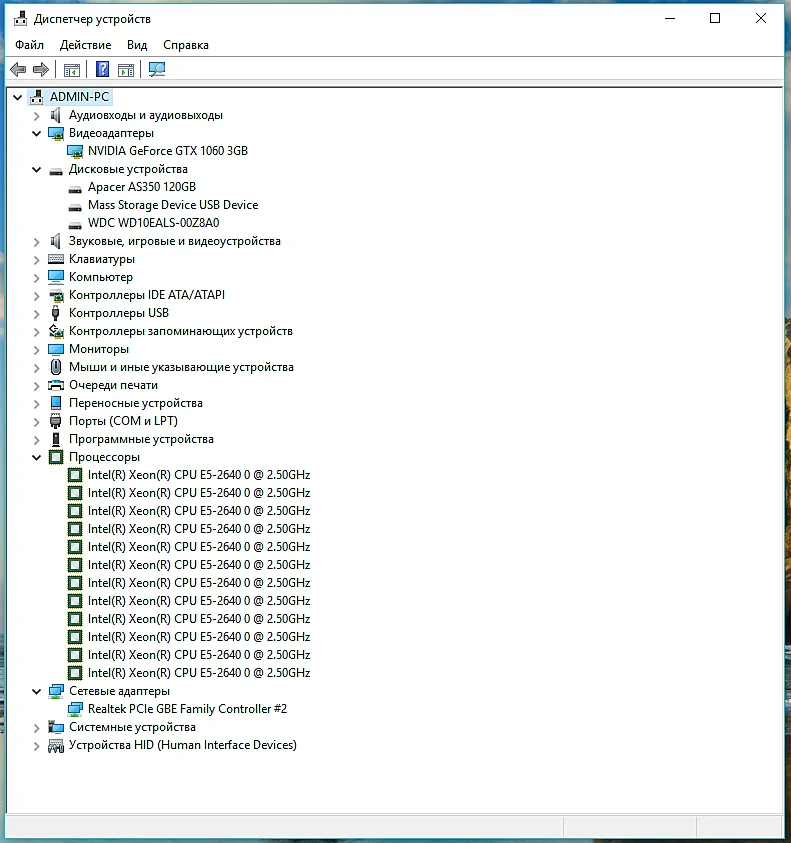Select the Очереди печати label
Image resolution: width=791 pixels, height=843 pixels.
[x=113, y=385]
